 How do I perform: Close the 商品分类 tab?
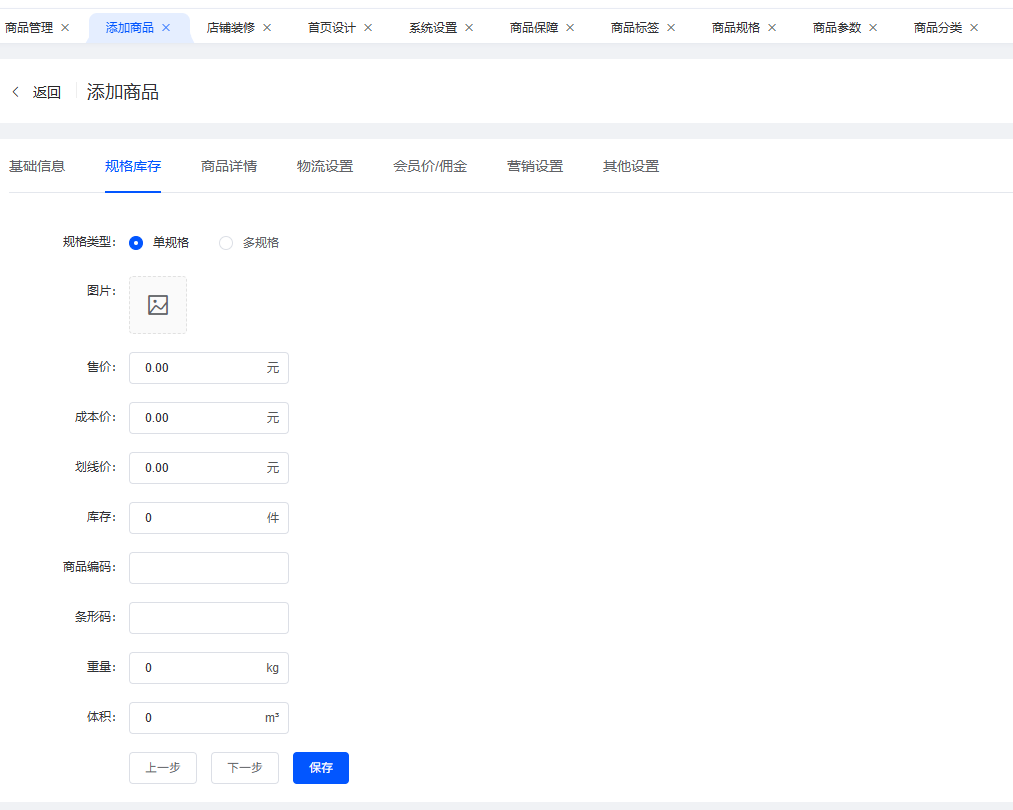974,28
